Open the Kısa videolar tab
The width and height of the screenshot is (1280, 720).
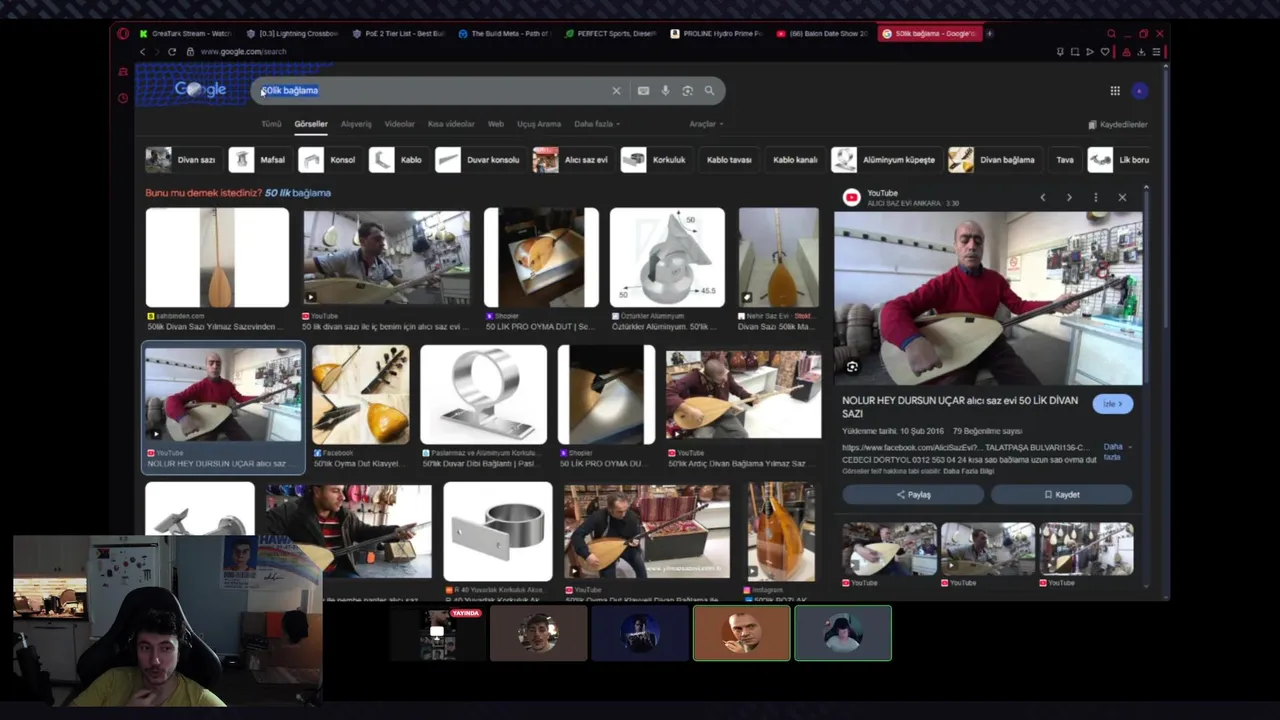(451, 124)
